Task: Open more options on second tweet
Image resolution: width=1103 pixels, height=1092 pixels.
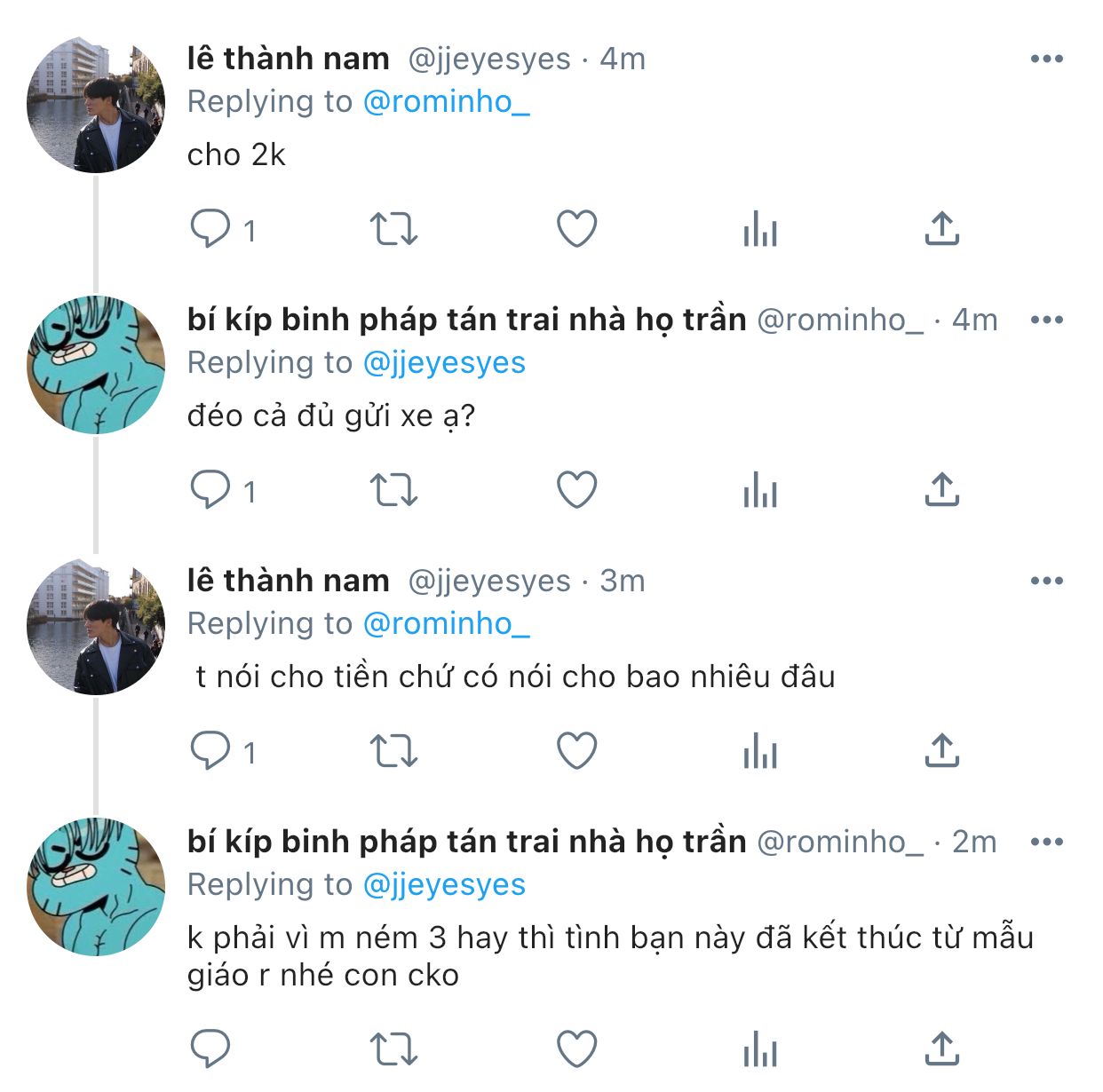Action: pyautogui.click(x=1046, y=320)
